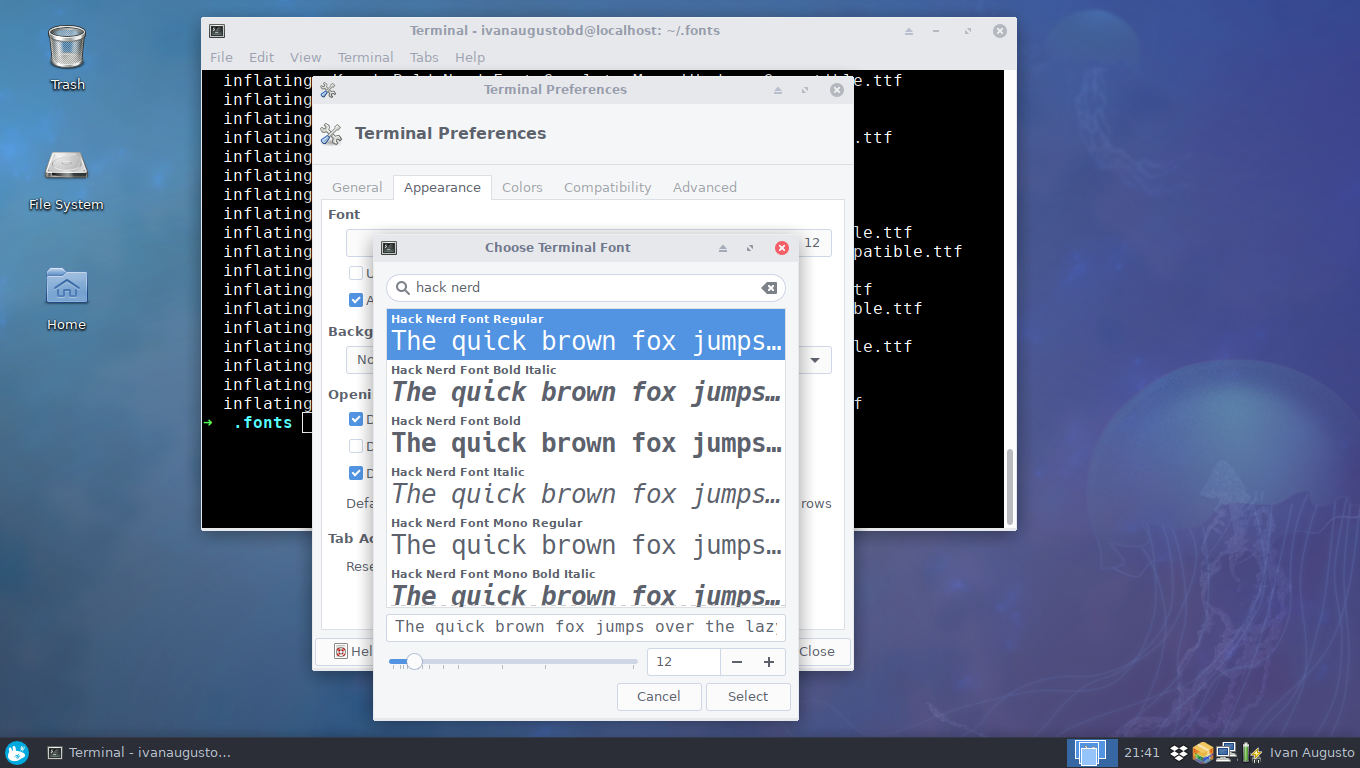Open the Ivan Augusto user menu
Viewport: 1360px width, 768px height.
pyautogui.click(x=1311, y=752)
